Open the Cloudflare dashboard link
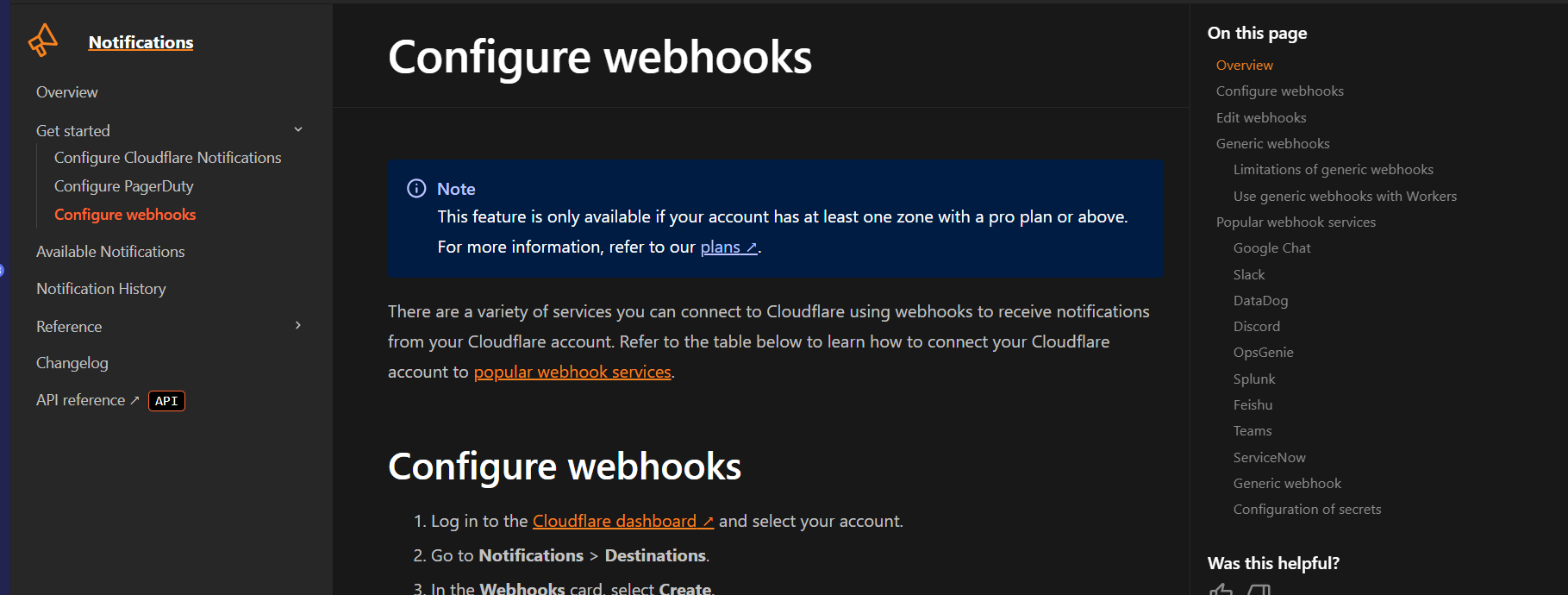Viewport: 1568px width, 595px height. (622, 522)
